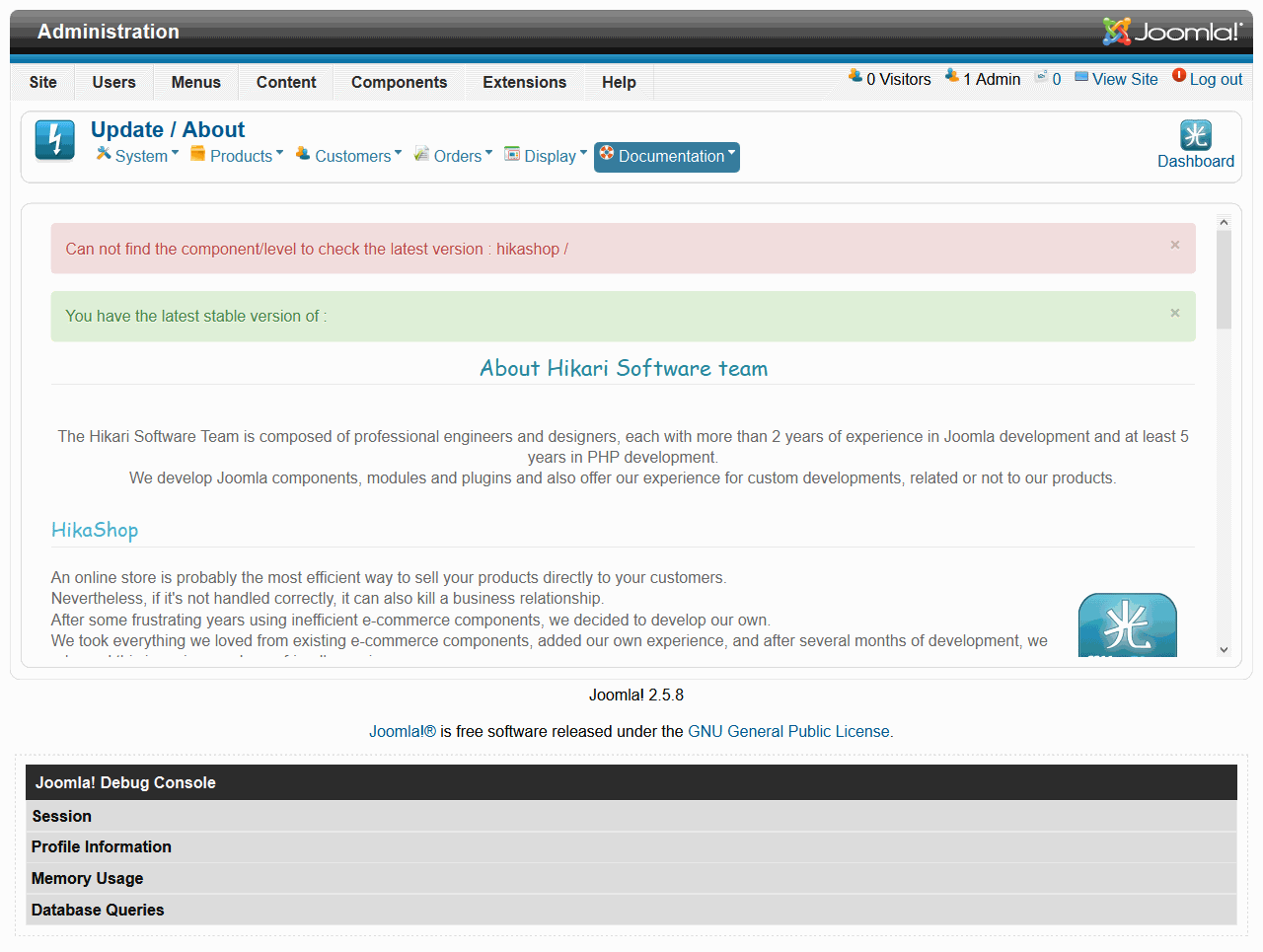The width and height of the screenshot is (1263, 952).
Task: Click the vertical scrollbar thumb
Action: coord(1224,279)
